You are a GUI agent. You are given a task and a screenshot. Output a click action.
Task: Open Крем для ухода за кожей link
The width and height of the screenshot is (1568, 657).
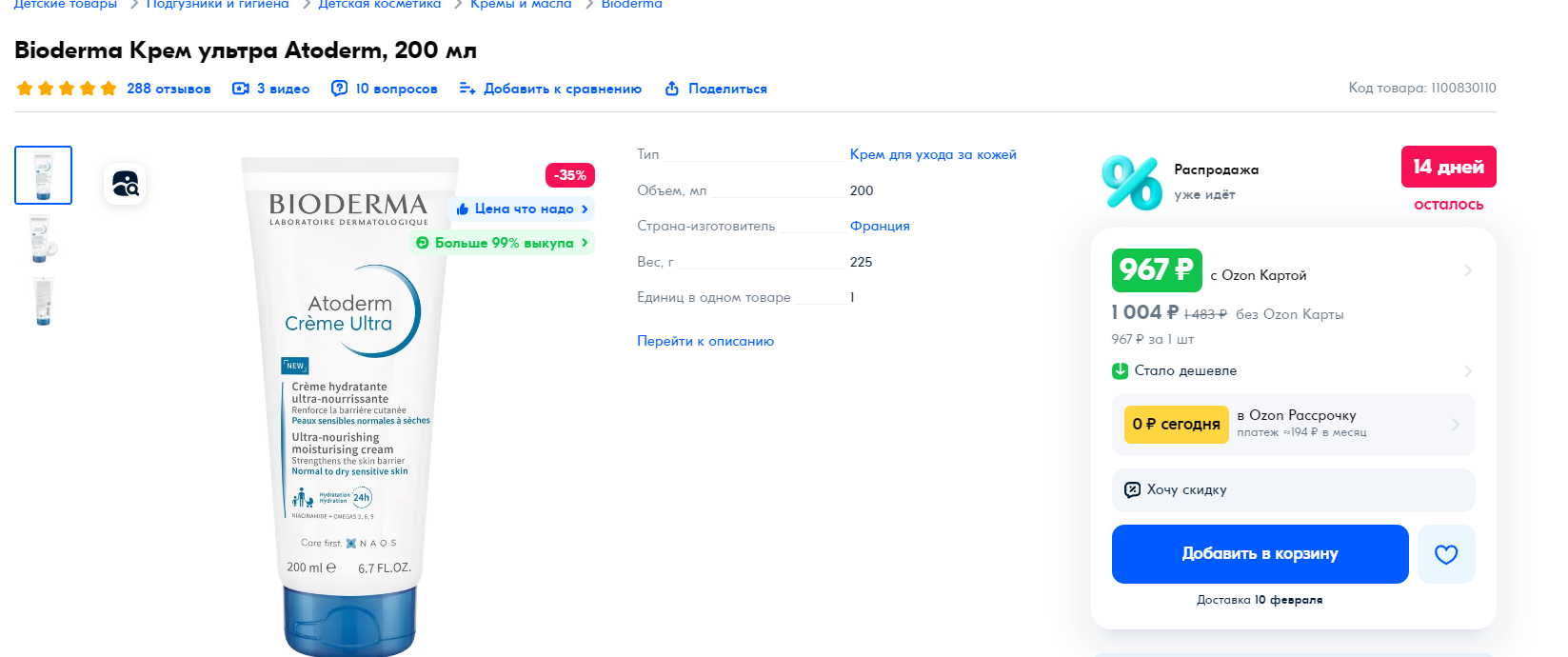[933, 154]
